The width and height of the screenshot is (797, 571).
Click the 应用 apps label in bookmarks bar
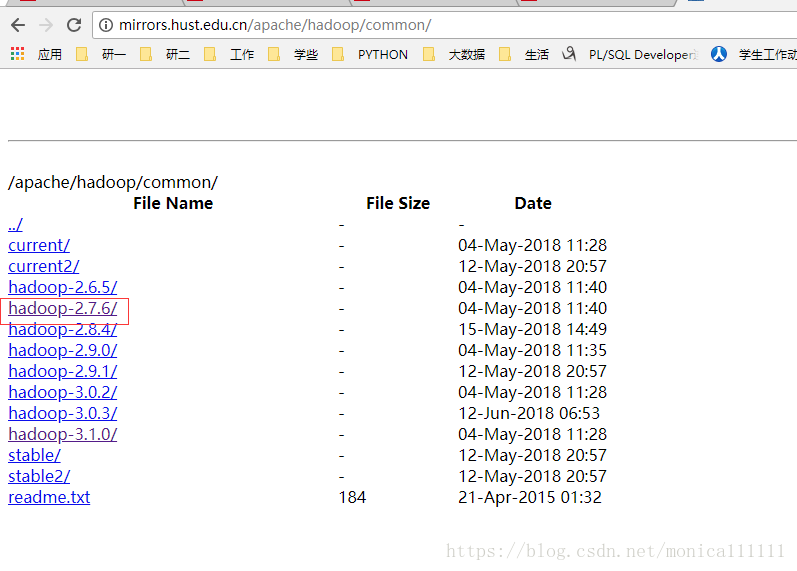pyautogui.click(x=50, y=54)
